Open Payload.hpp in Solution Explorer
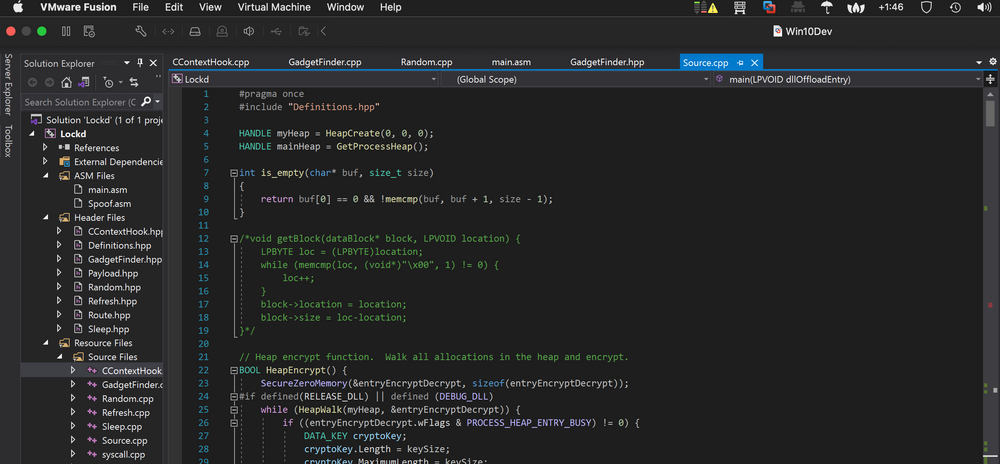The width and height of the screenshot is (1000, 464). [112, 273]
